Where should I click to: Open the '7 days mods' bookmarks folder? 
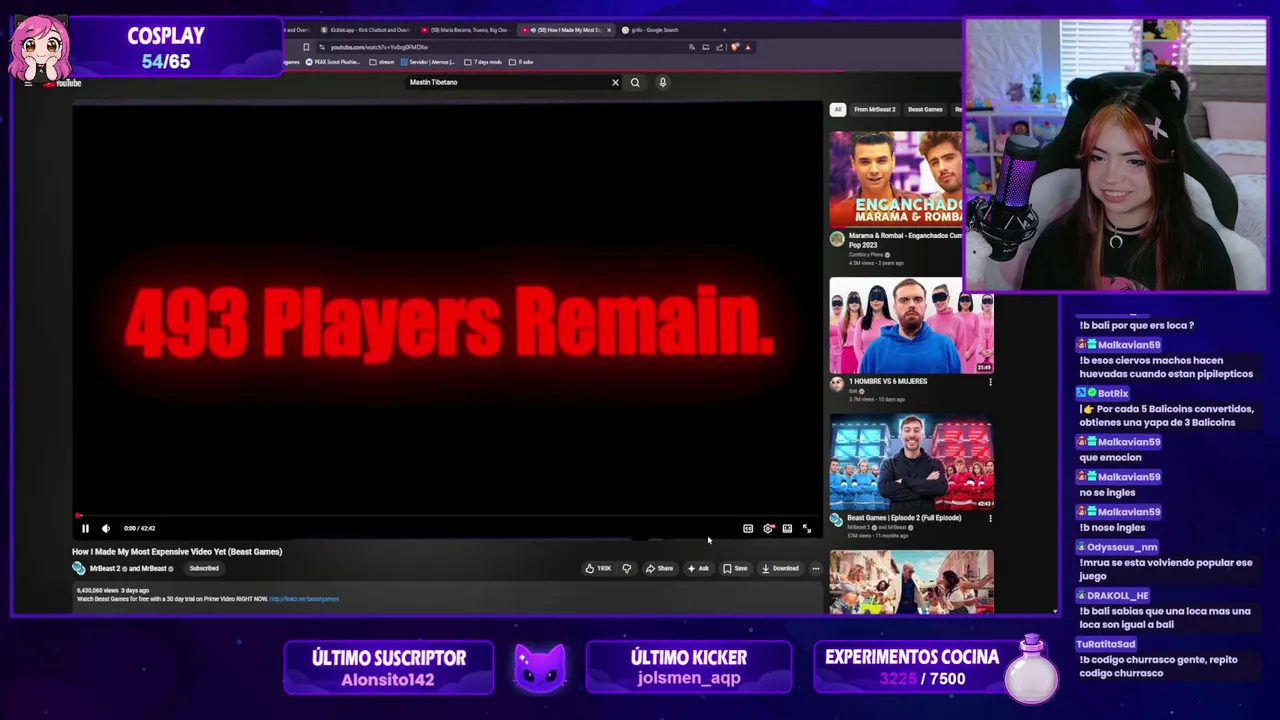point(483,62)
